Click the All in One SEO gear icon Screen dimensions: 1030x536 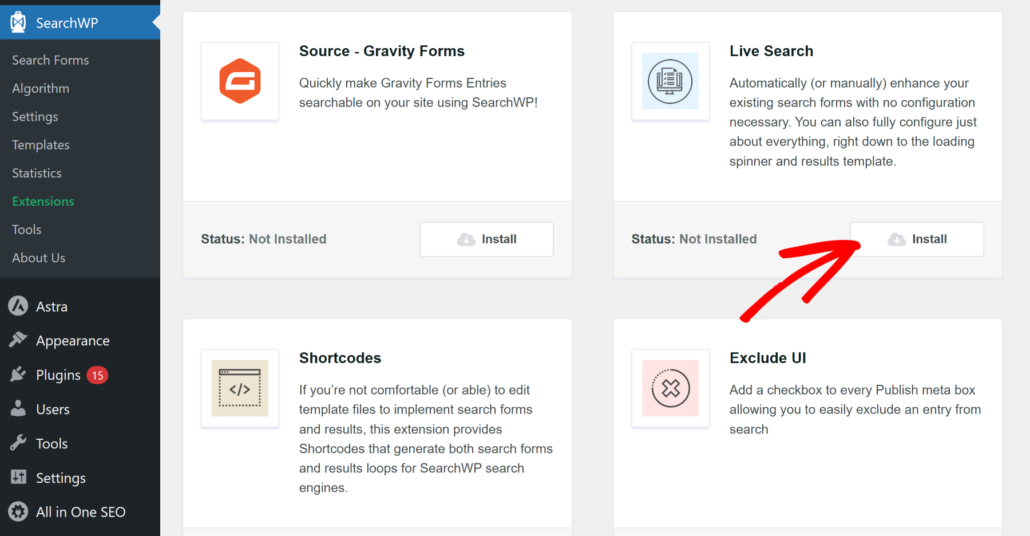click(18, 511)
